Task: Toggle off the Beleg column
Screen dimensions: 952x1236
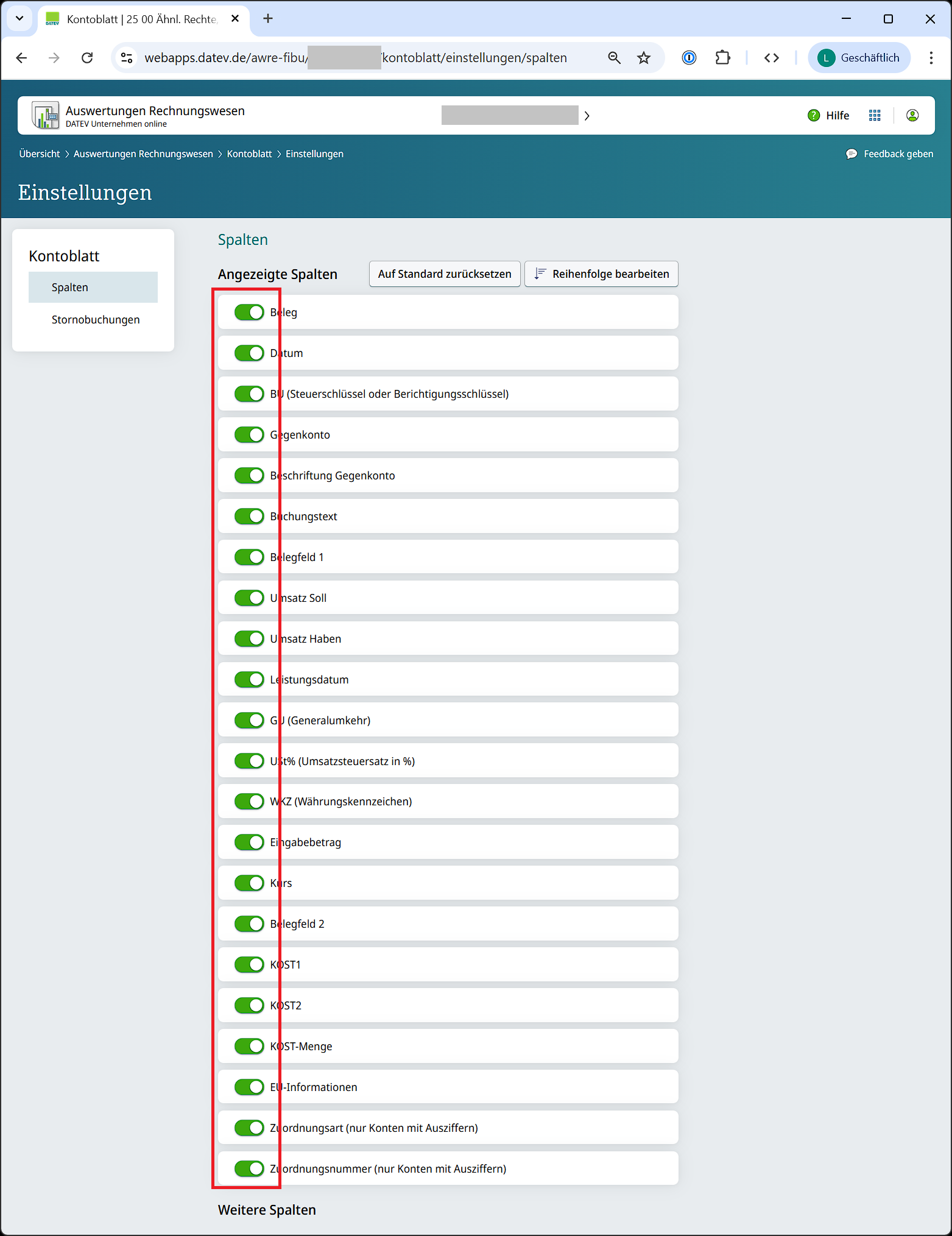Action: (x=249, y=313)
